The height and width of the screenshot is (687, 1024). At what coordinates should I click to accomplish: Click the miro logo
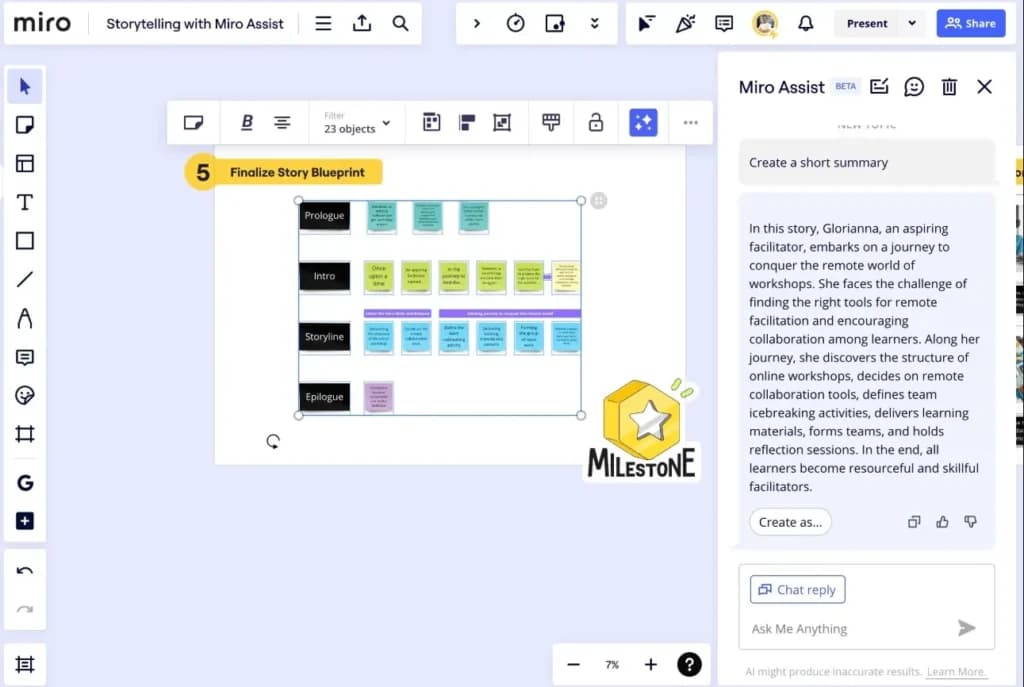42,24
